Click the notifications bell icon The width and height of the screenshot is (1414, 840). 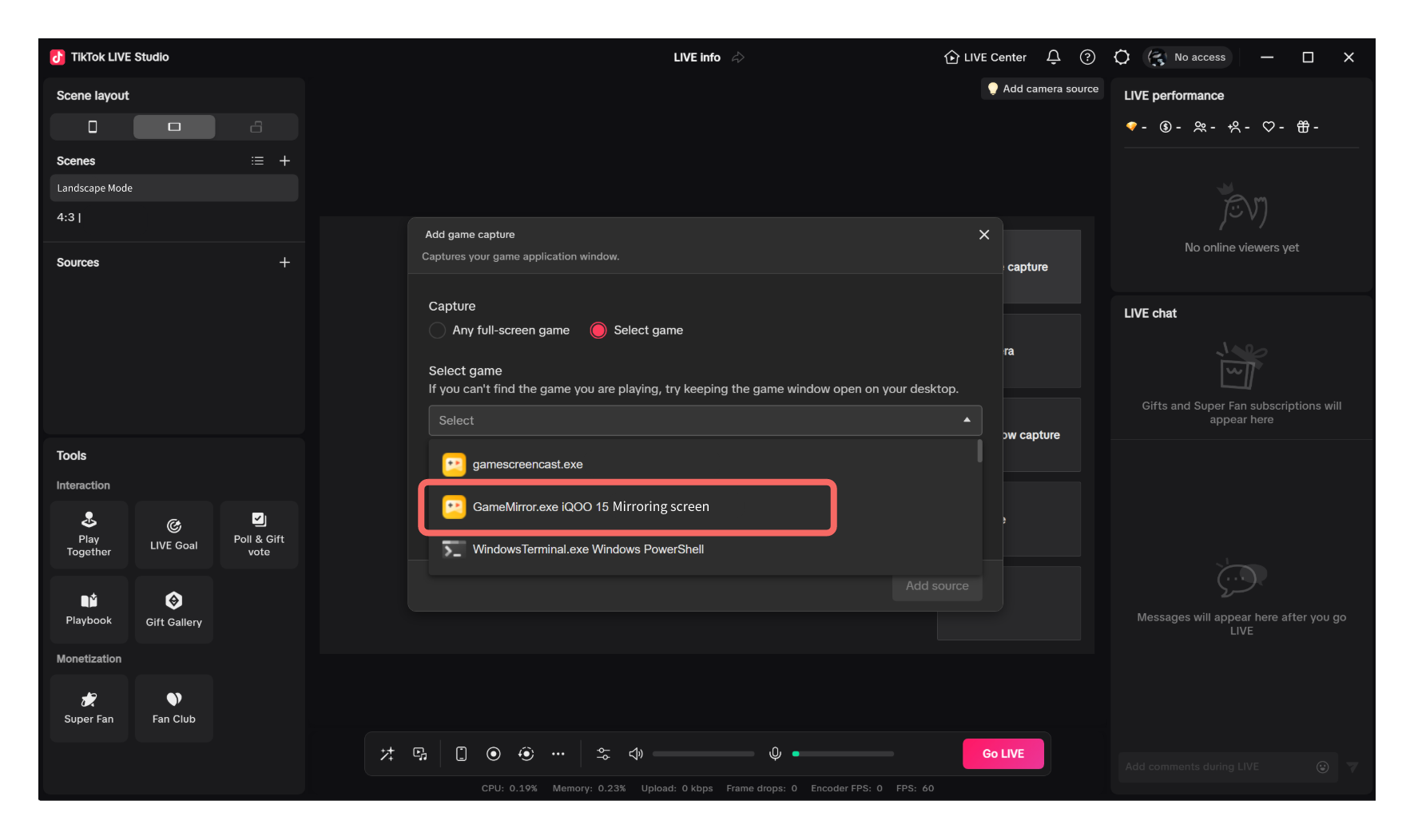[x=1053, y=57]
